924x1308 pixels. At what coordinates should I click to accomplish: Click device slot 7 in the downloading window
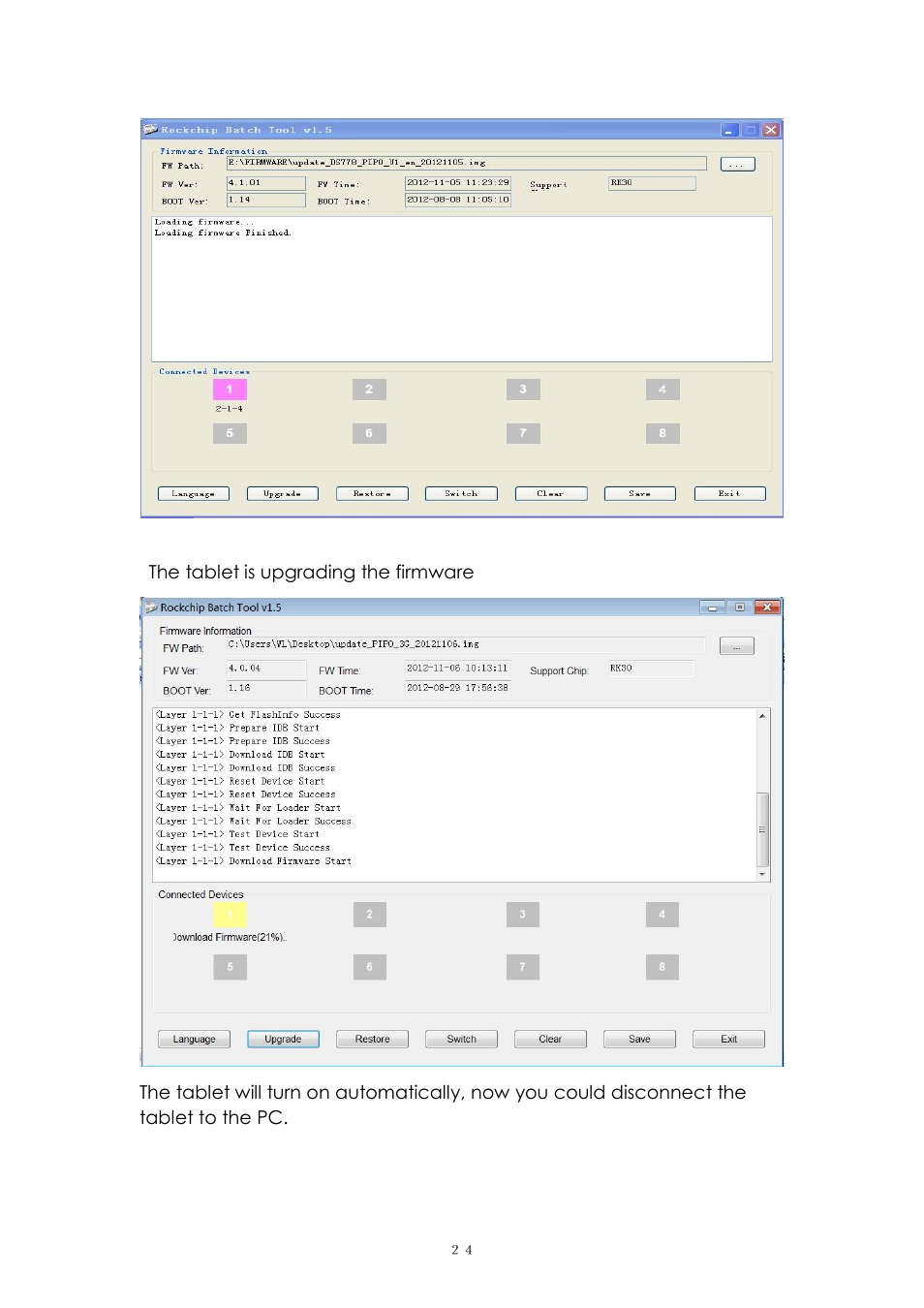point(523,967)
